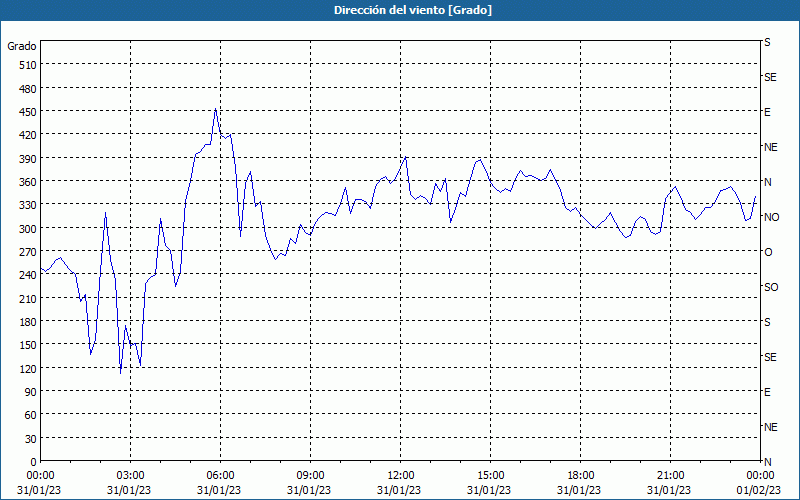Image resolution: width=800 pixels, height=500 pixels.
Task: Click the chart title "Dirección del viento [Grado]"
Action: [x=413, y=10]
